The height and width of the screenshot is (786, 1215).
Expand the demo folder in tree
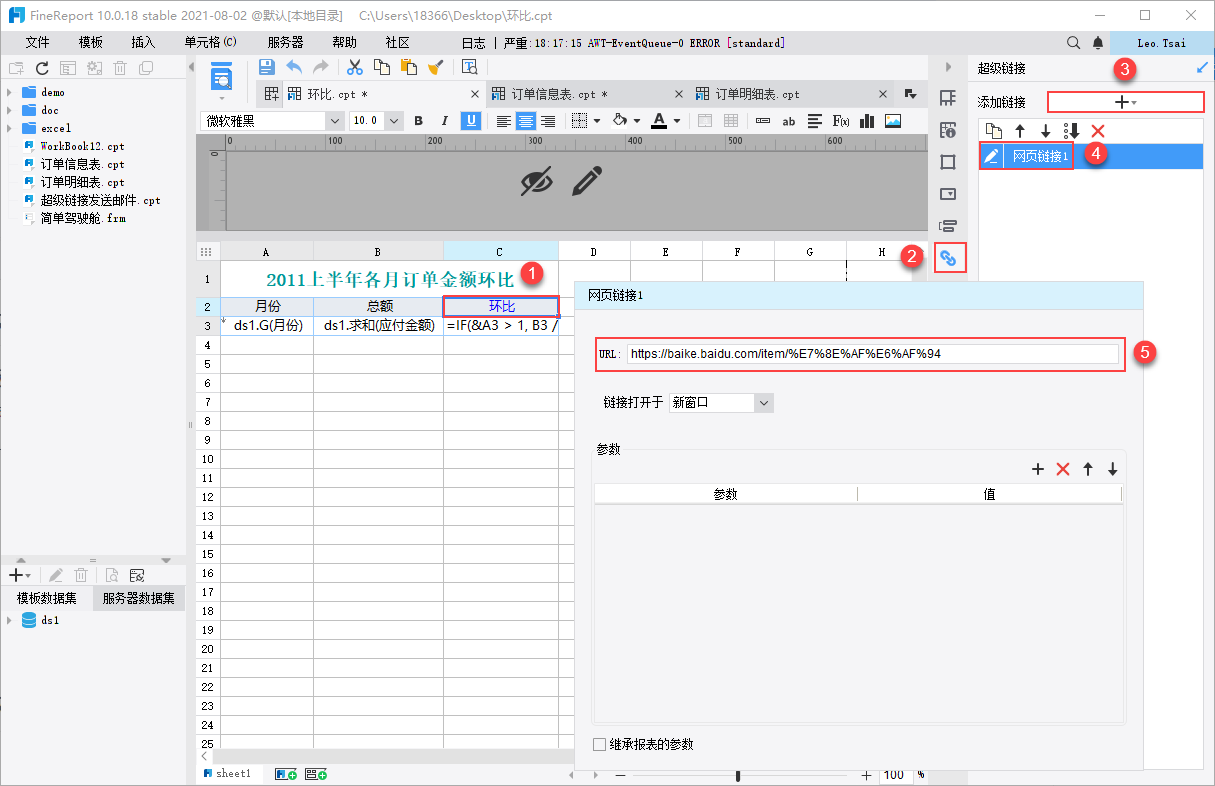[x=9, y=92]
